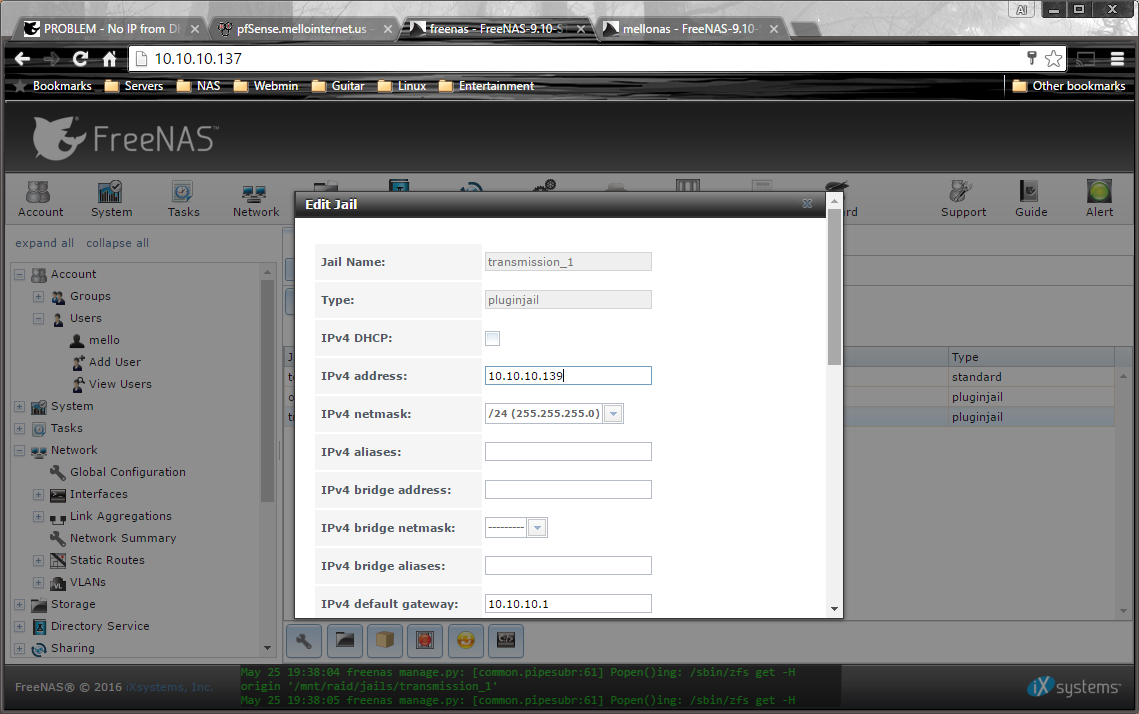Click the IPv4 default gateway field
This screenshot has width=1139, height=714.
point(568,604)
